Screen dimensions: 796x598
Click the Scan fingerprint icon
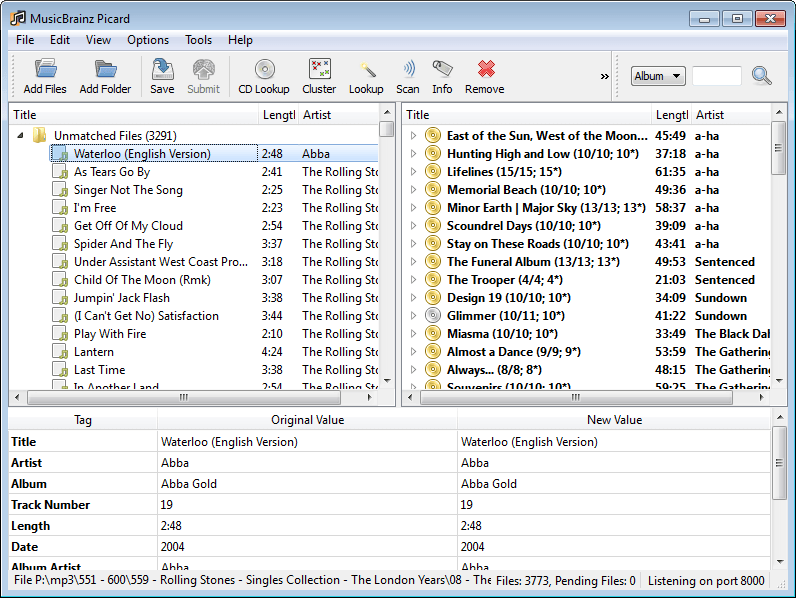409,69
